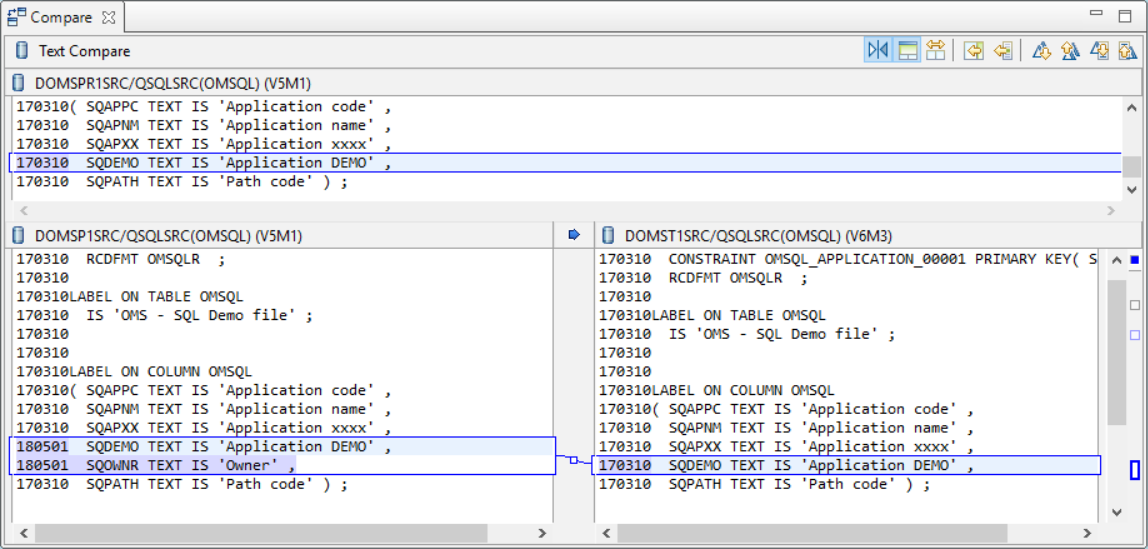
Task: Copy all non-conflicting changes right to left
Action: point(973,51)
